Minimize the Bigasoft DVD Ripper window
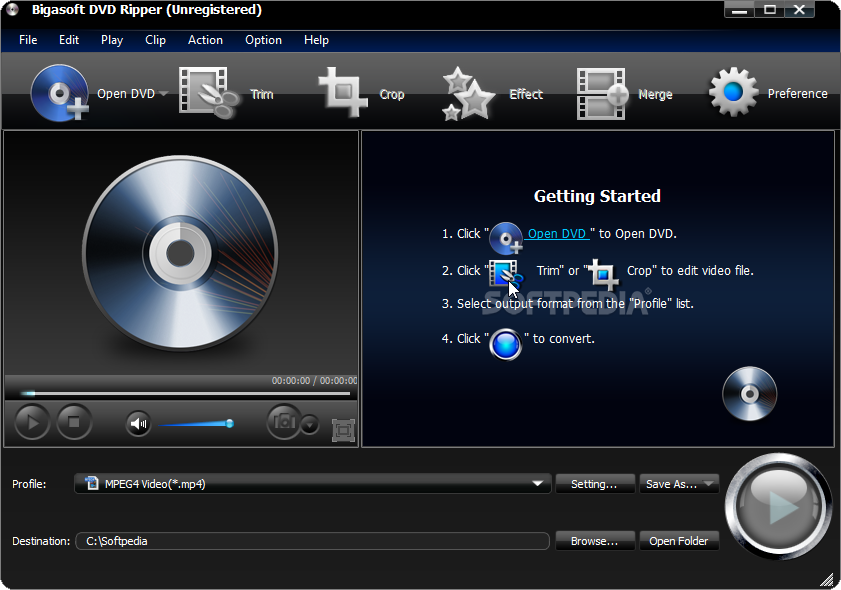 click(x=739, y=10)
